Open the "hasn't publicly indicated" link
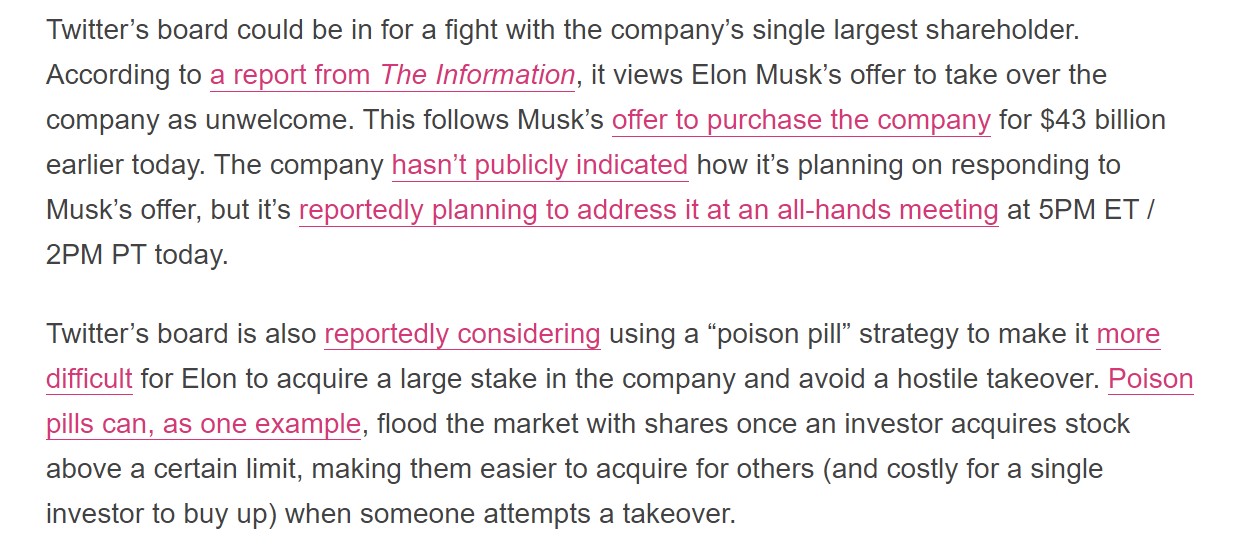1243x558 pixels. 540,165
